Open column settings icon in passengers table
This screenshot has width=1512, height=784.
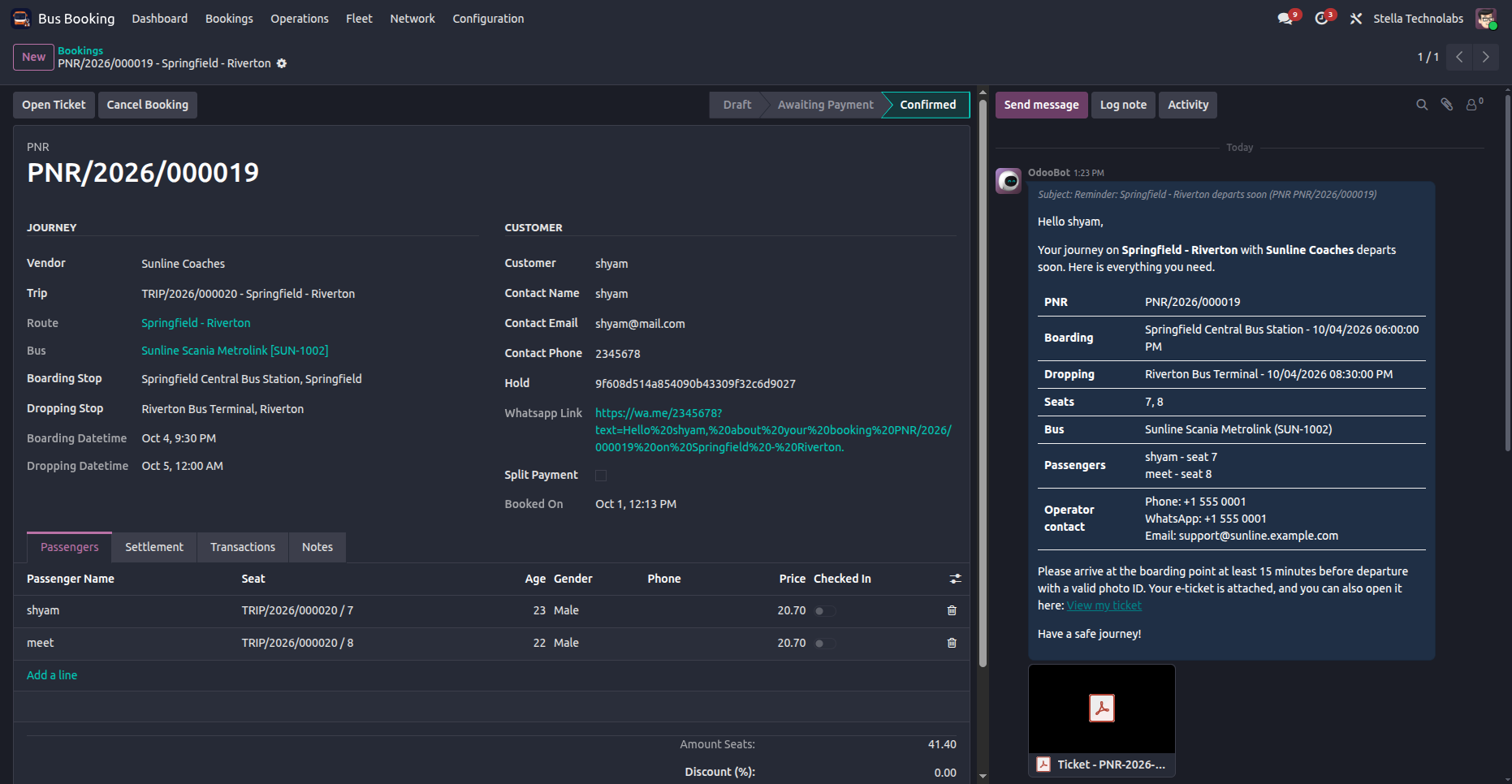point(956,579)
